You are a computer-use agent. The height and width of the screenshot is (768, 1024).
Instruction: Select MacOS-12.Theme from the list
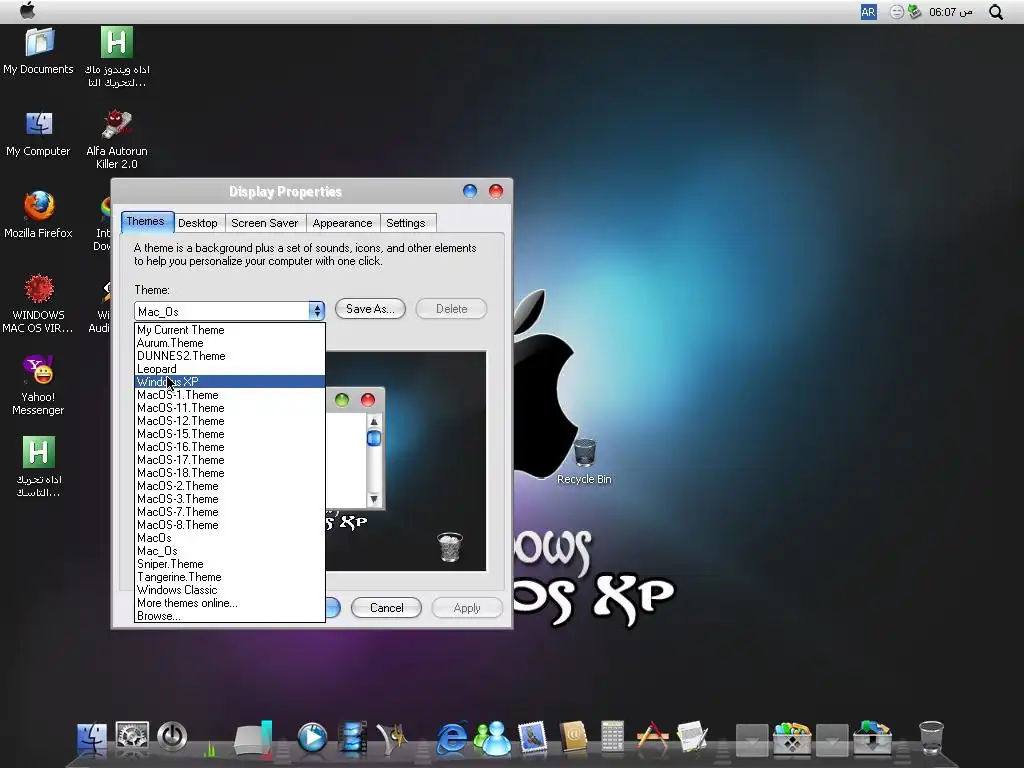tap(230, 421)
